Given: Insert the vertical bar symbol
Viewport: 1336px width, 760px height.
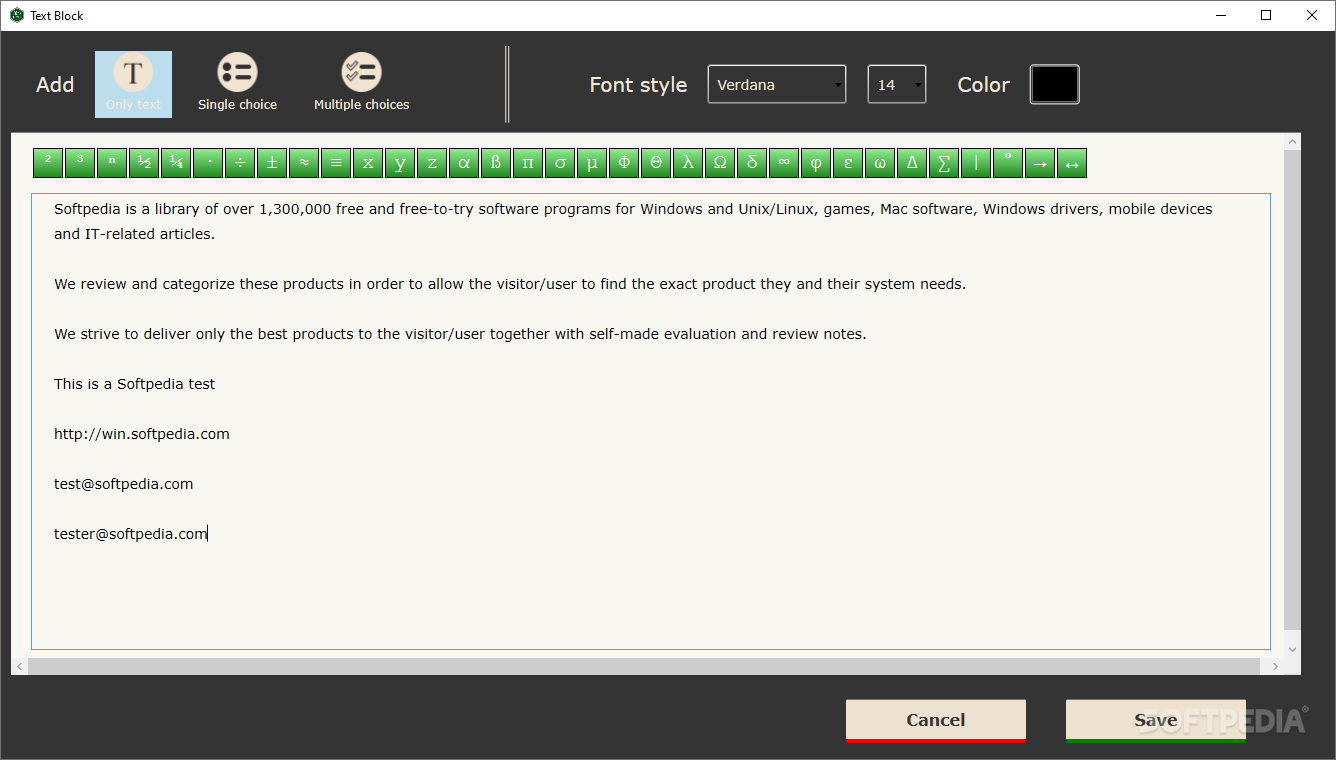Looking at the screenshot, I should point(976,163).
